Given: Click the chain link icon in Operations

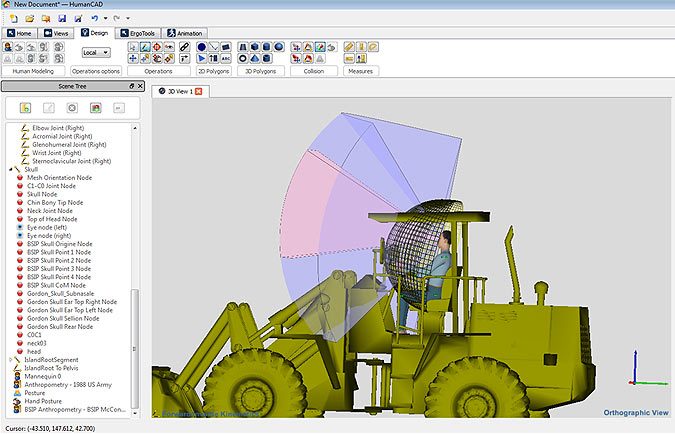Looking at the screenshot, I should (184, 47).
